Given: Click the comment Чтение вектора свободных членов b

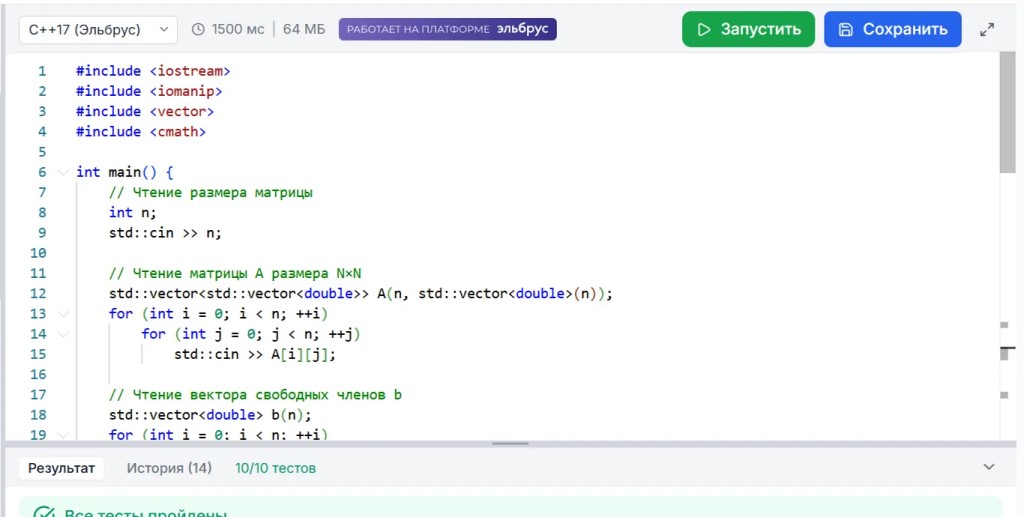Looking at the screenshot, I should tap(255, 395).
